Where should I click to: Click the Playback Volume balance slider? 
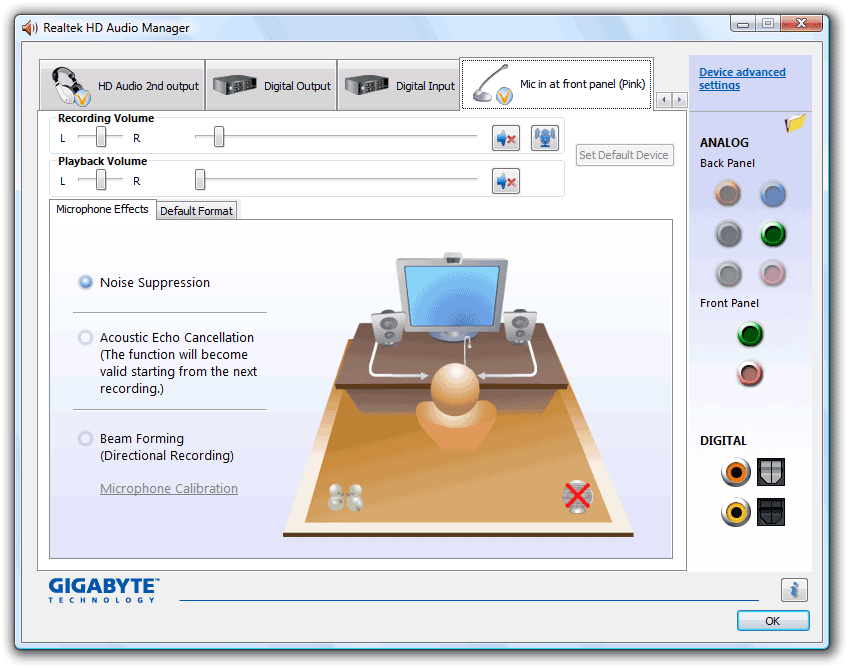point(101,180)
